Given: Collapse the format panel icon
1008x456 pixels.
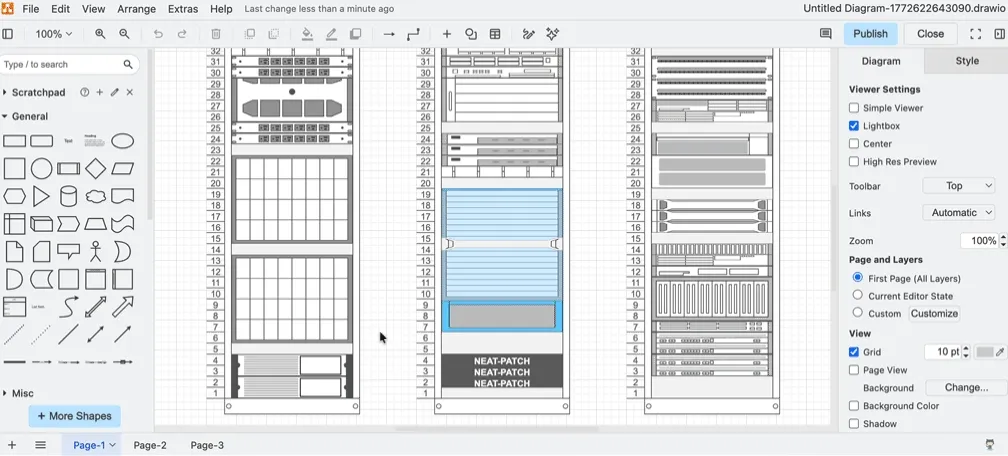Looking at the screenshot, I should pos(1000,34).
